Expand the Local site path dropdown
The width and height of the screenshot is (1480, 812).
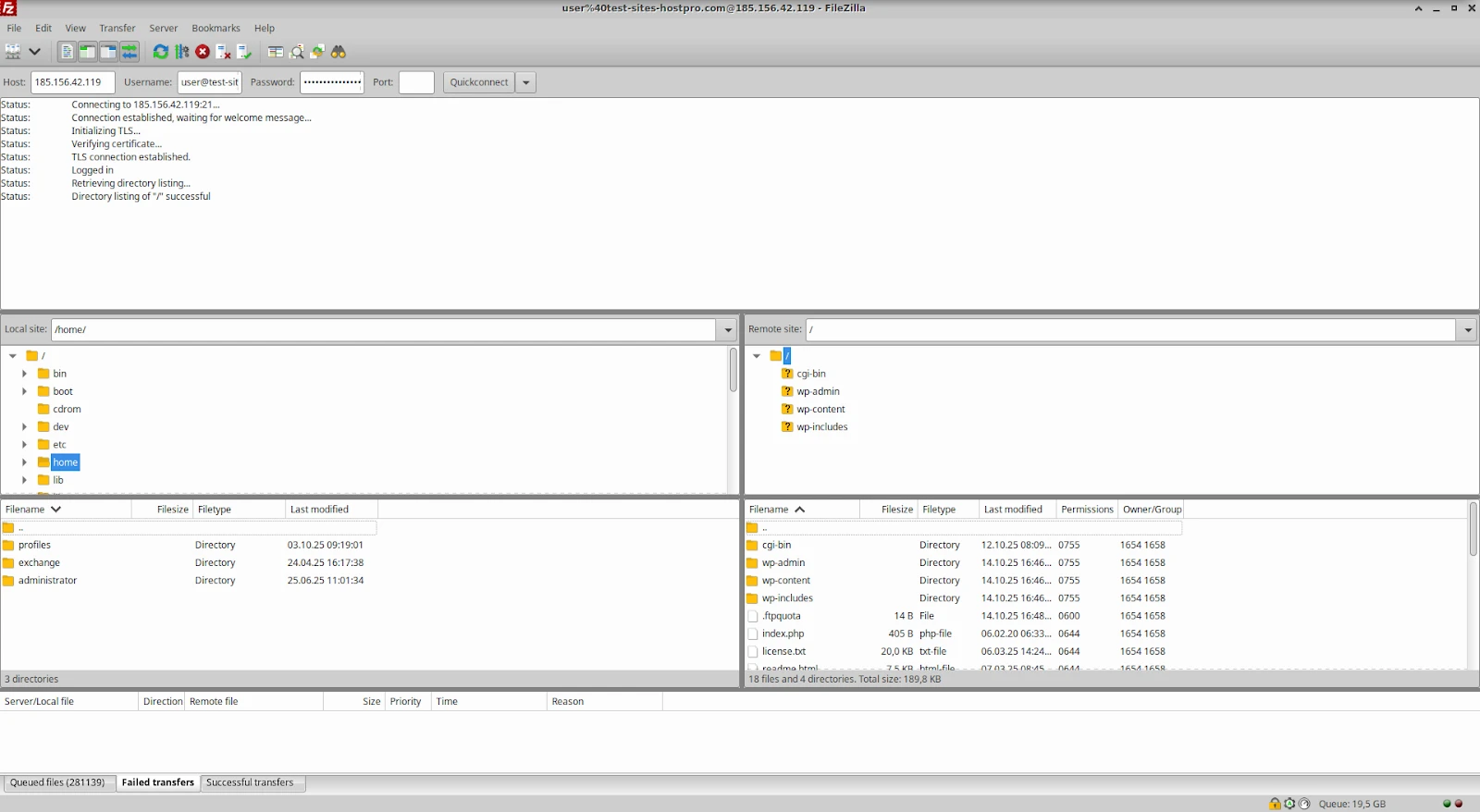click(x=728, y=330)
